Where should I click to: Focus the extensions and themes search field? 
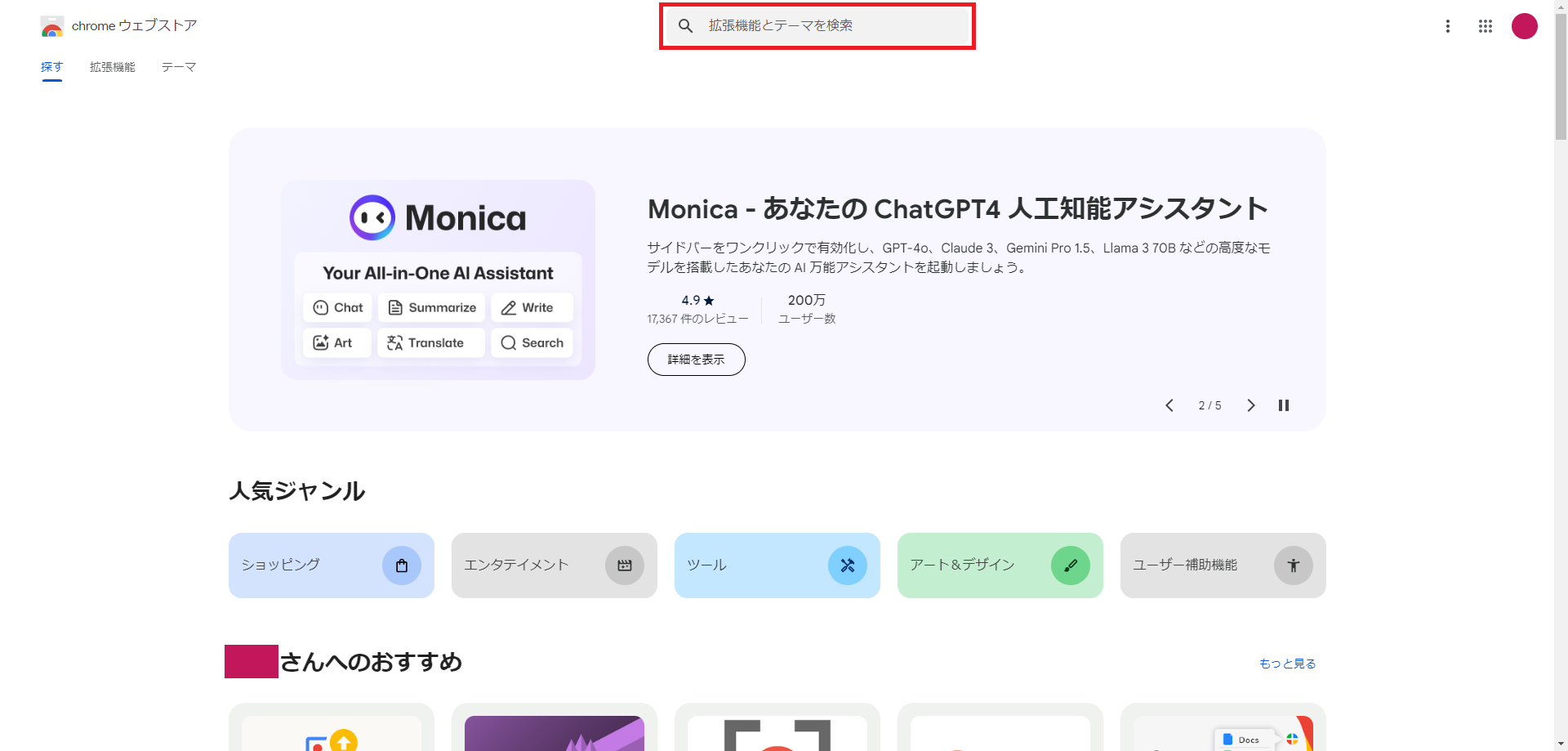817,26
